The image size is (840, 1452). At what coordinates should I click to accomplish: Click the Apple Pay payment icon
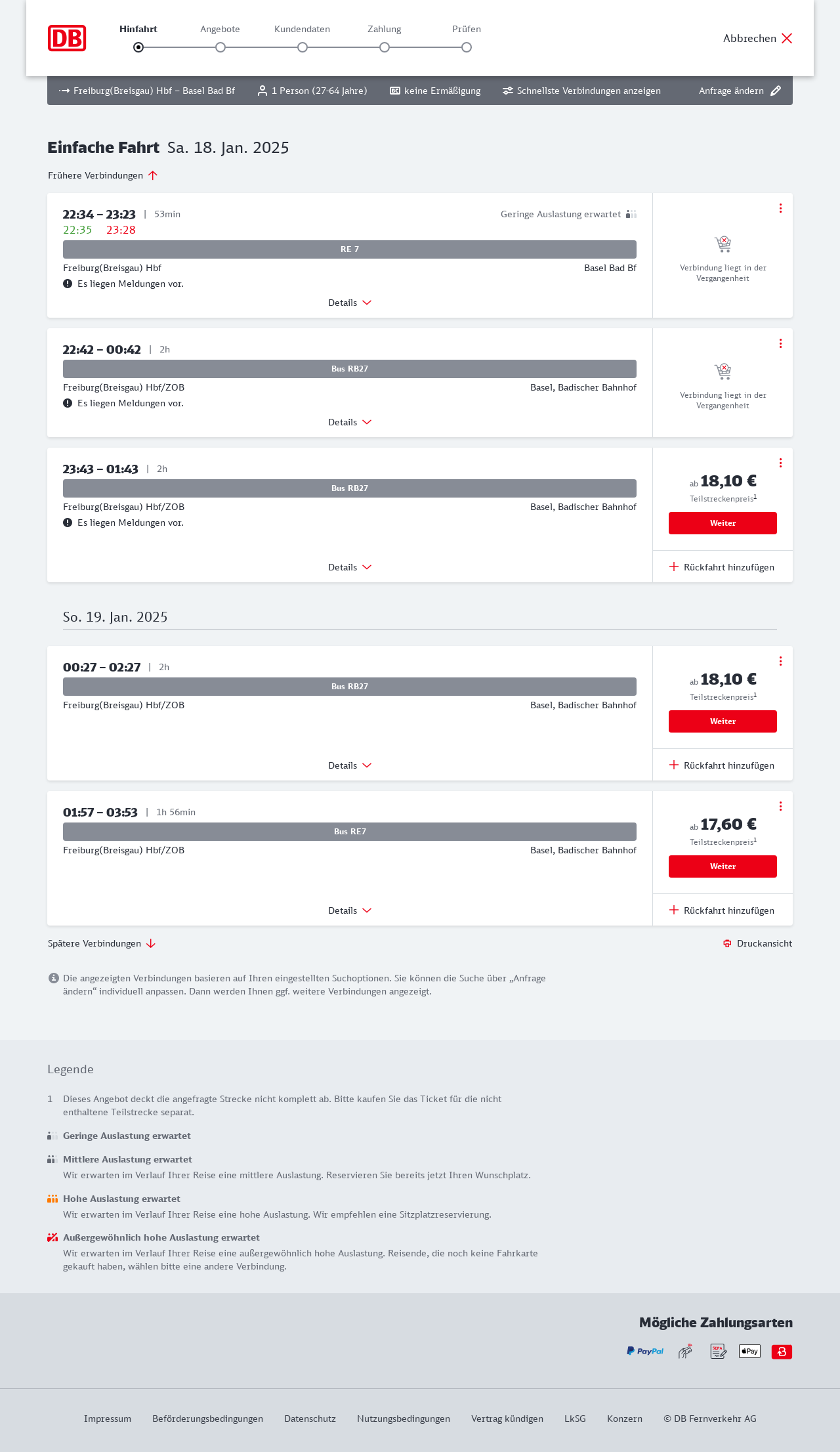749,1351
